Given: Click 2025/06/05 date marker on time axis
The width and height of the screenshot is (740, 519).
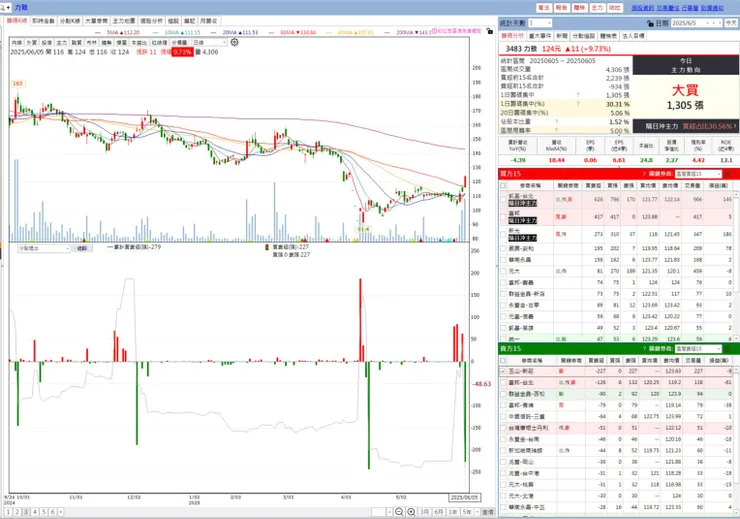Looking at the screenshot, I should (x=463, y=497).
